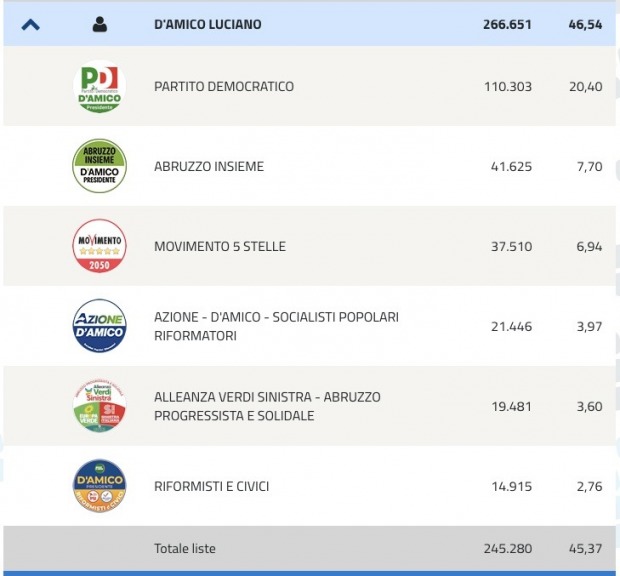Image resolution: width=620 pixels, height=576 pixels.
Task: Collapse the D'Amico Luciano candidate row
Action: (31, 25)
